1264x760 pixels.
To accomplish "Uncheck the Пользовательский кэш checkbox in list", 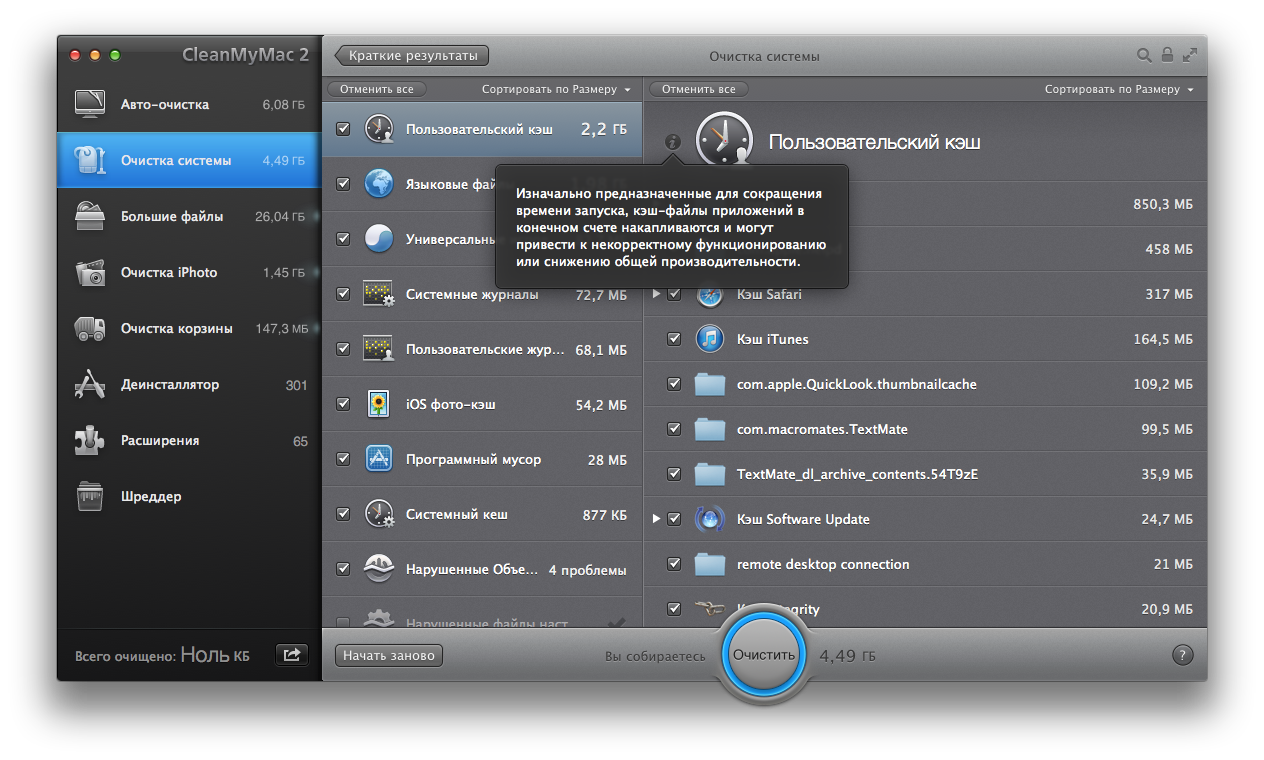I will click(343, 129).
